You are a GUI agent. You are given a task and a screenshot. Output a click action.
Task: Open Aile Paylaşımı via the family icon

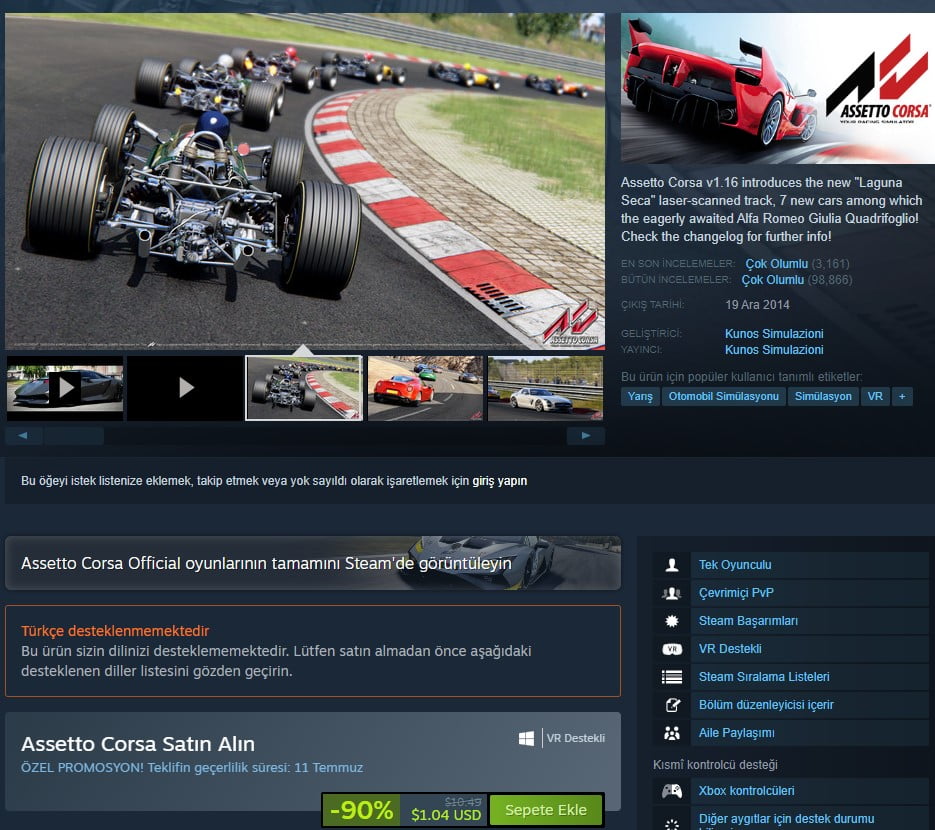click(x=672, y=732)
